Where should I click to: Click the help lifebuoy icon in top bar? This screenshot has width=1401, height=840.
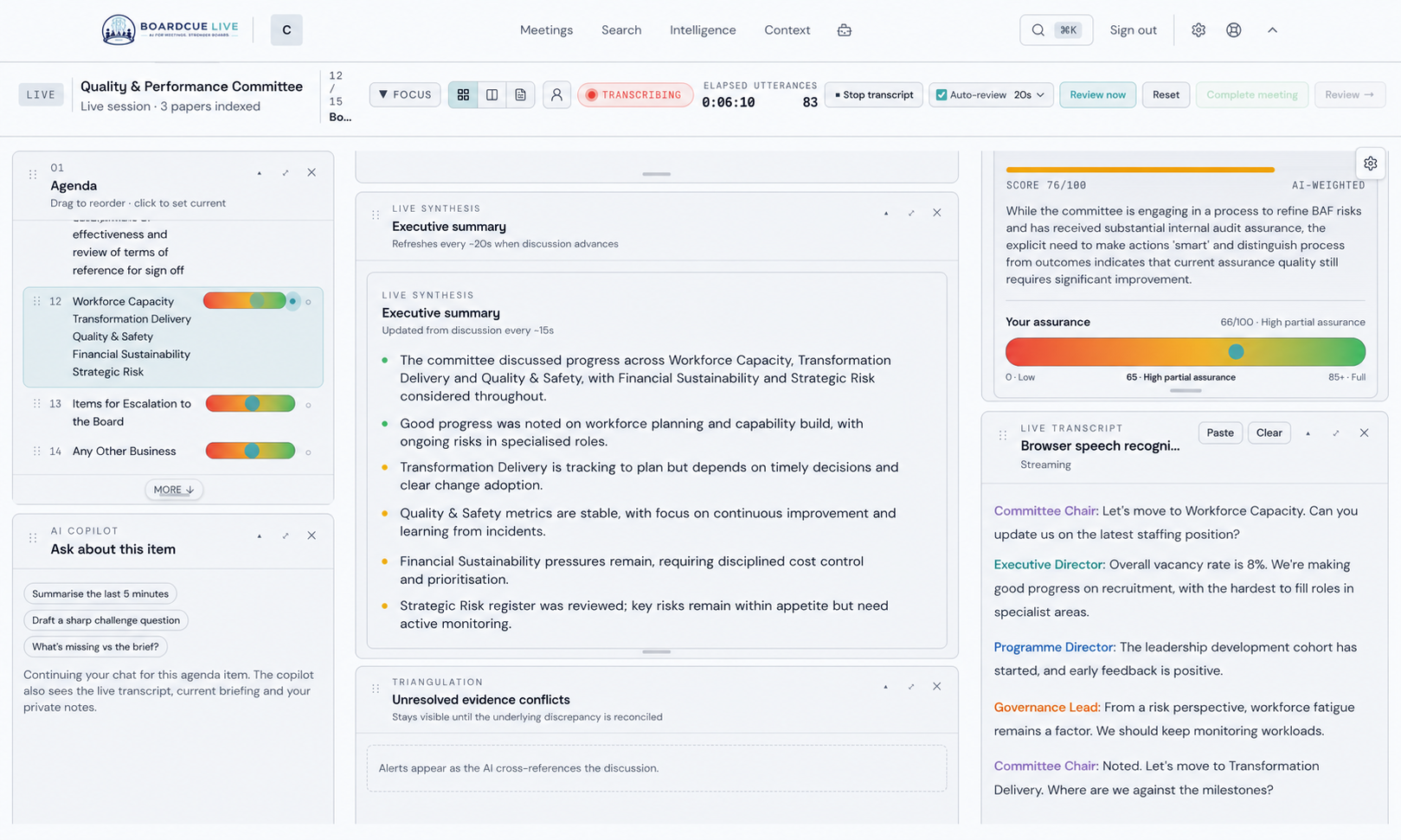1234,30
